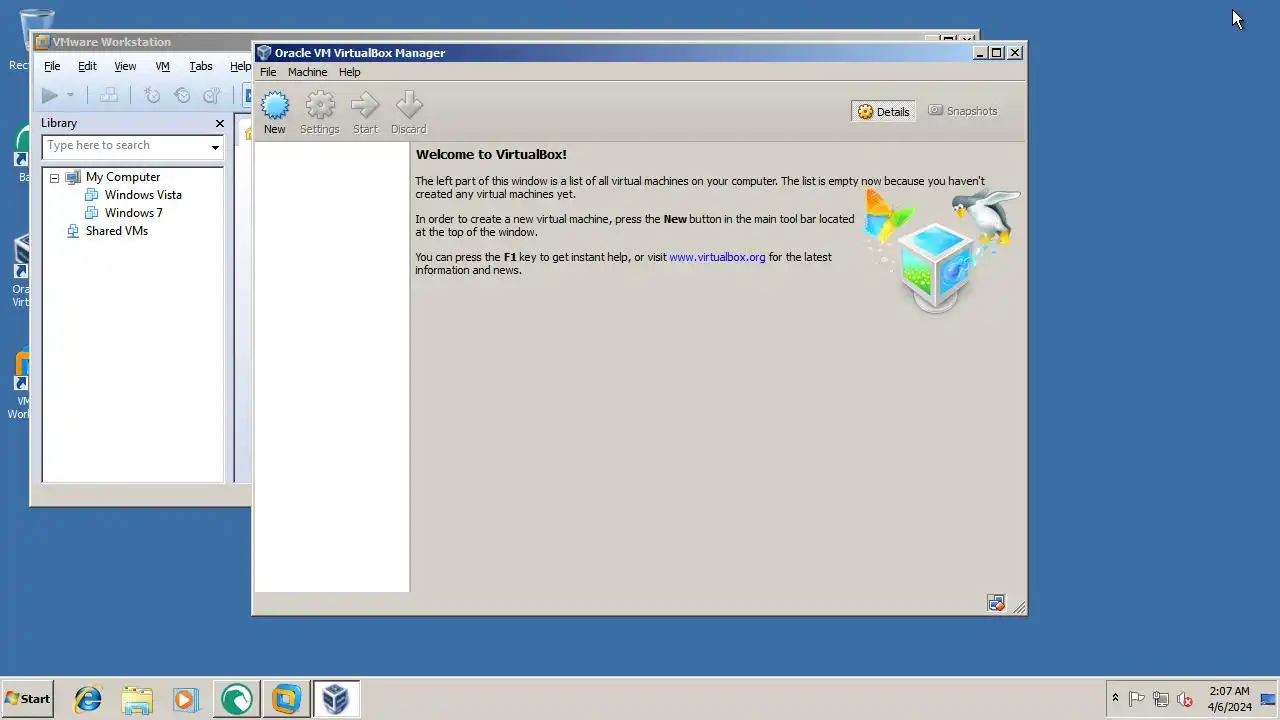Click the VMware Workstation title bar icon

coord(42,42)
